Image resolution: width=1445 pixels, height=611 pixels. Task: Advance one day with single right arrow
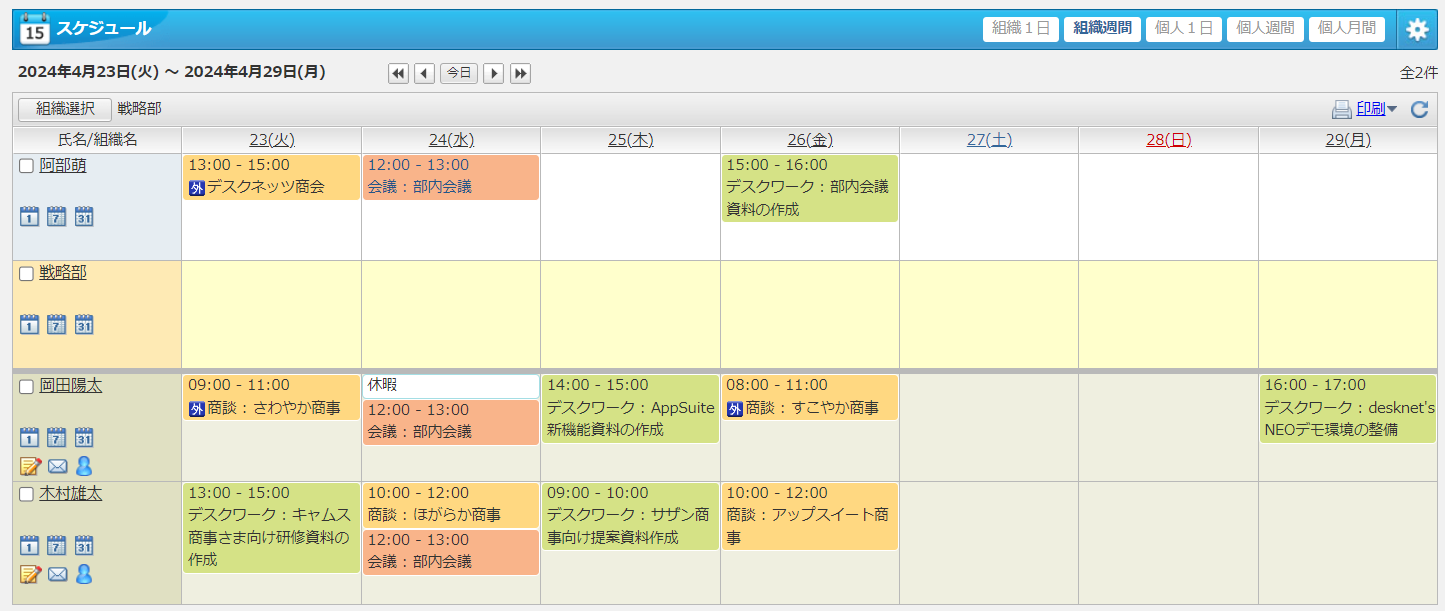coord(493,73)
